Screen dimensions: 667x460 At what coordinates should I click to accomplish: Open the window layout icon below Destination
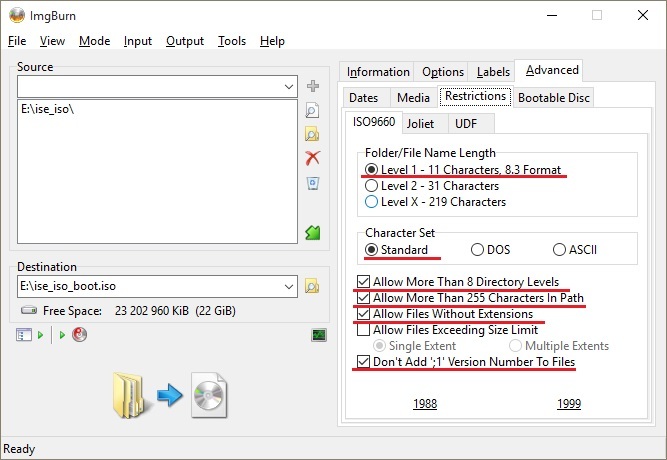tap(24, 335)
